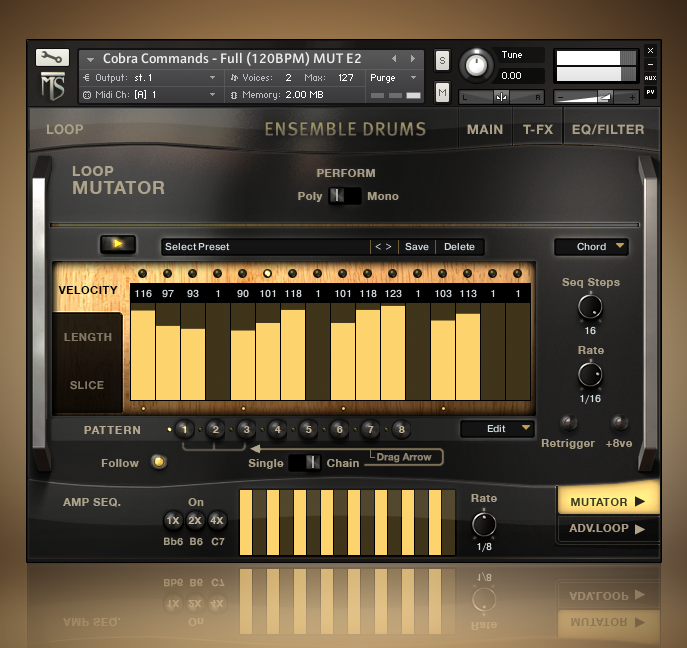Adjust the Amp Seq Rate knob 1/8
Image resolution: width=687 pixels, height=648 pixels.
[484, 524]
